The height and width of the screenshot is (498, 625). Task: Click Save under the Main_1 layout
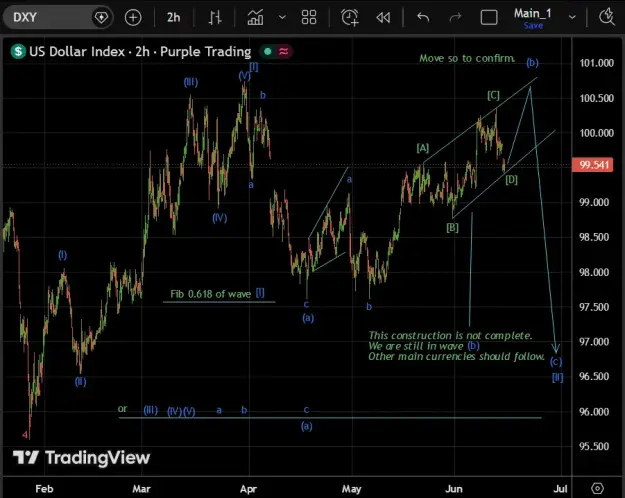[x=533, y=26]
